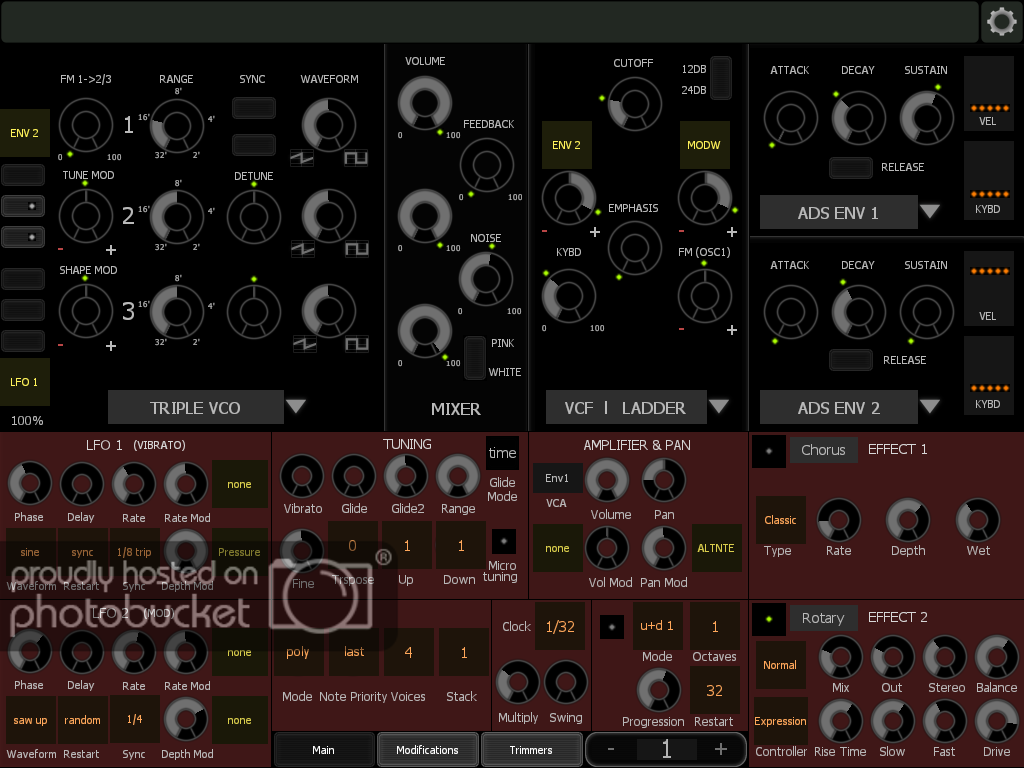This screenshot has height=768, width=1024.
Task: Select square waveform icon for oscillator 2
Action: point(357,249)
